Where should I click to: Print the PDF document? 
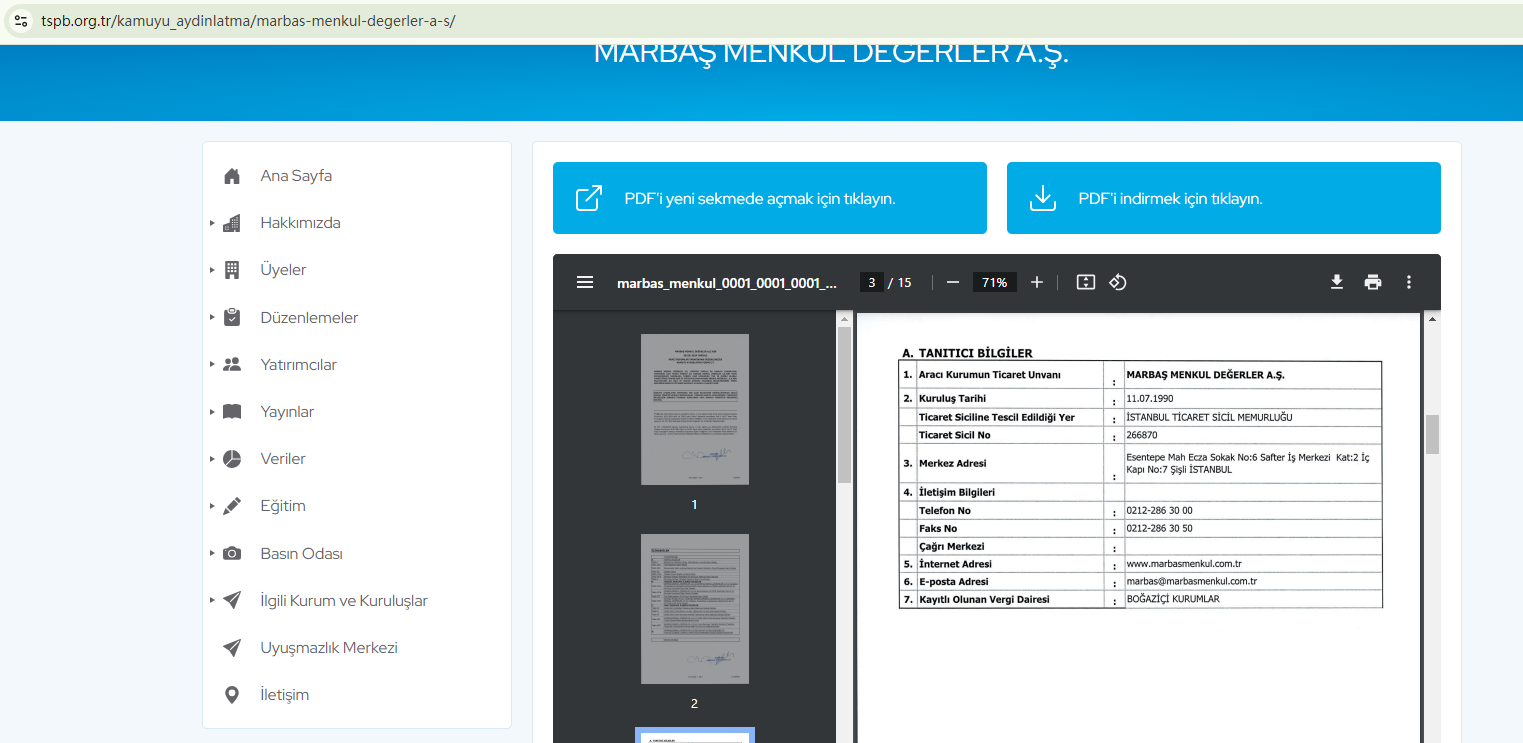1373,282
